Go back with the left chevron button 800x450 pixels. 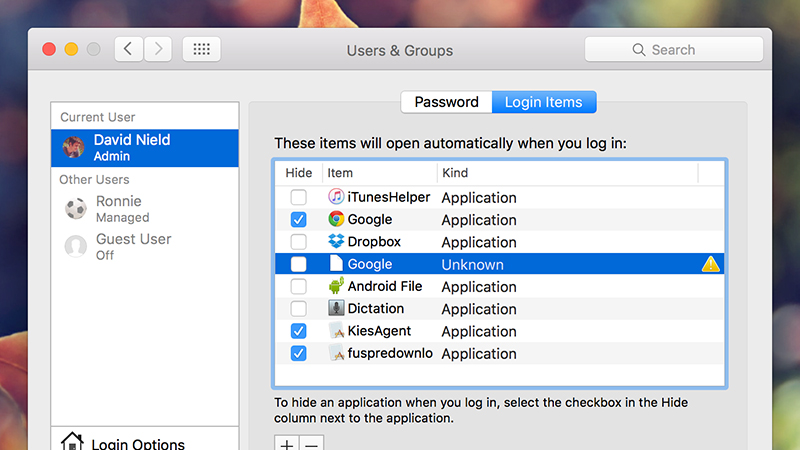(129, 49)
